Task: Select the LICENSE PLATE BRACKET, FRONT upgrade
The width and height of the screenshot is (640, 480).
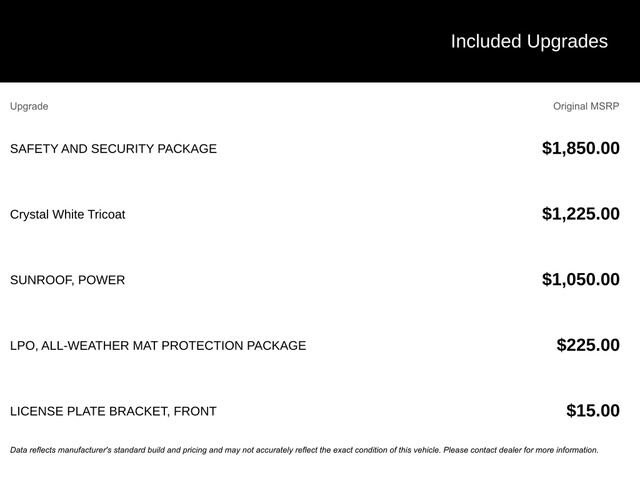Action: pyautogui.click(x=113, y=411)
